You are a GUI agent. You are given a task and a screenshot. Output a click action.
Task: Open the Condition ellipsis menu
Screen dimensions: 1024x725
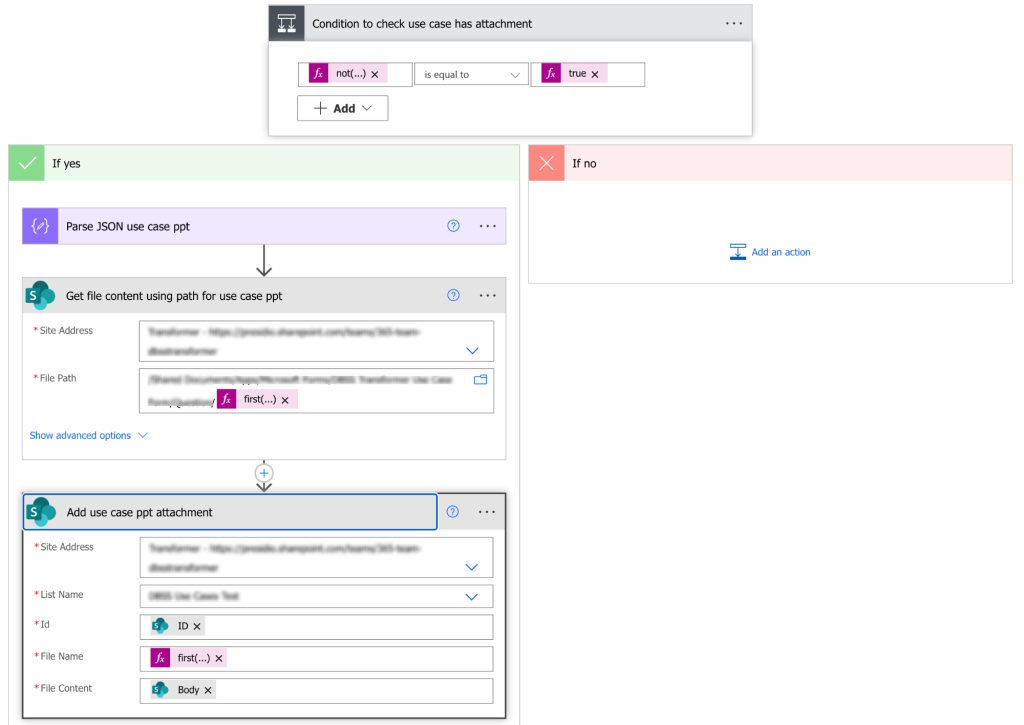(733, 22)
